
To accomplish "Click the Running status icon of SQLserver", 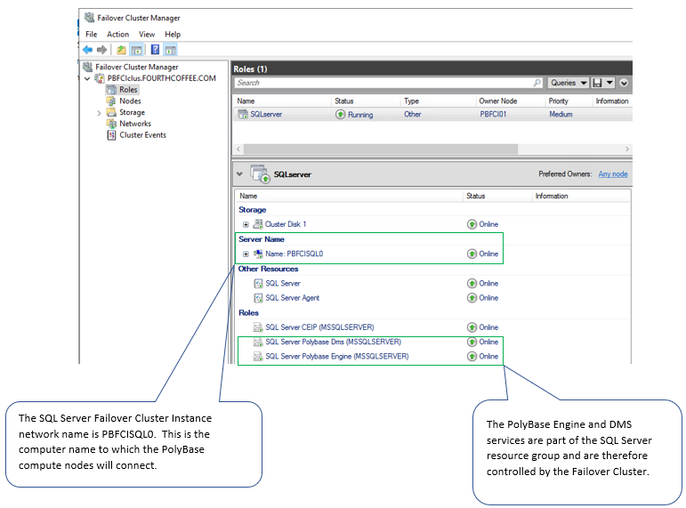I will click(340, 114).
